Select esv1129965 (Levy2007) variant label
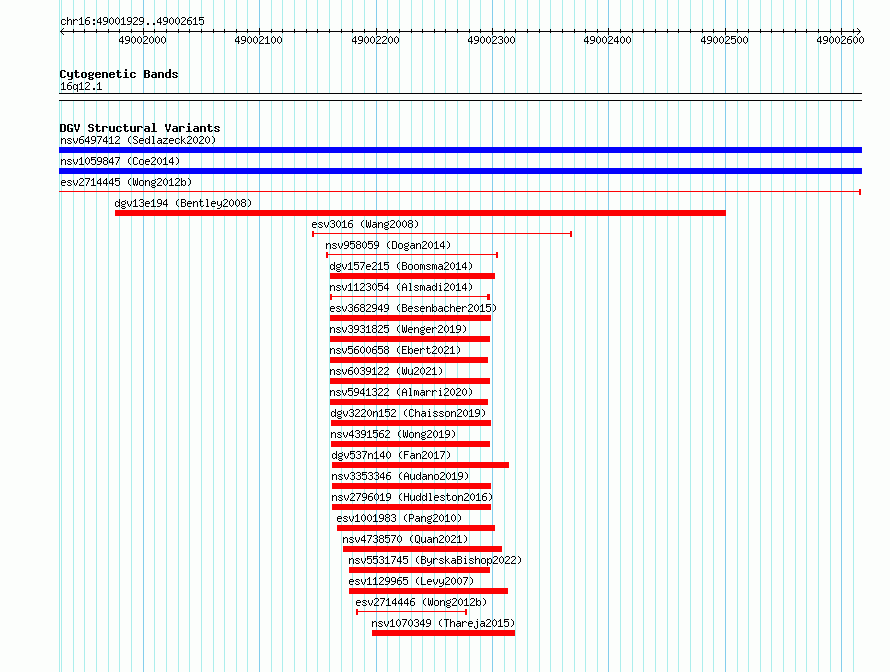The height and width of the screenshot is (672, 890). pos(411,581)
